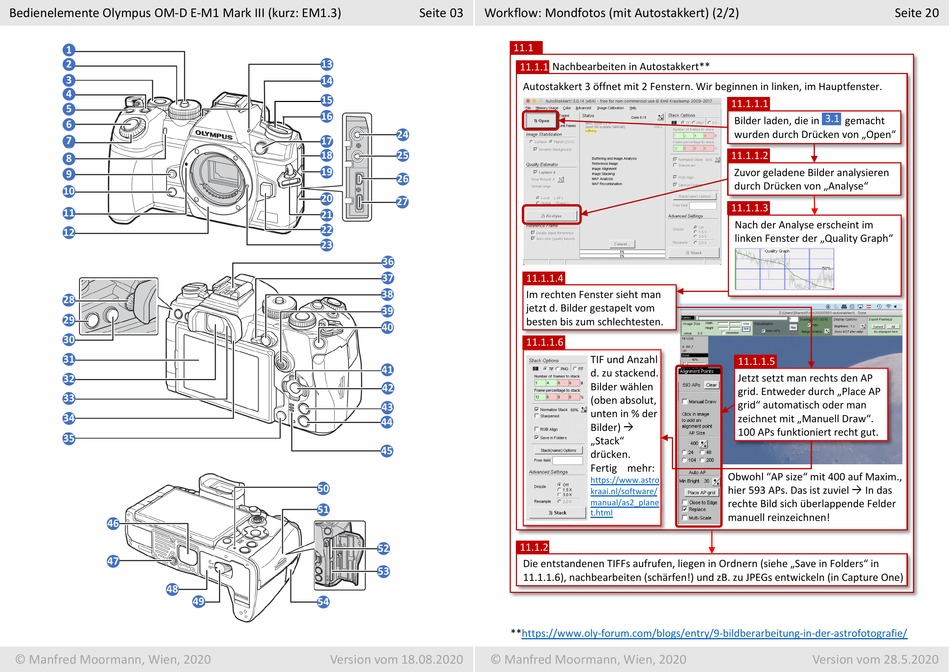Toggle Dynamic Background under Image Stabilization

[x=535, y=148]
